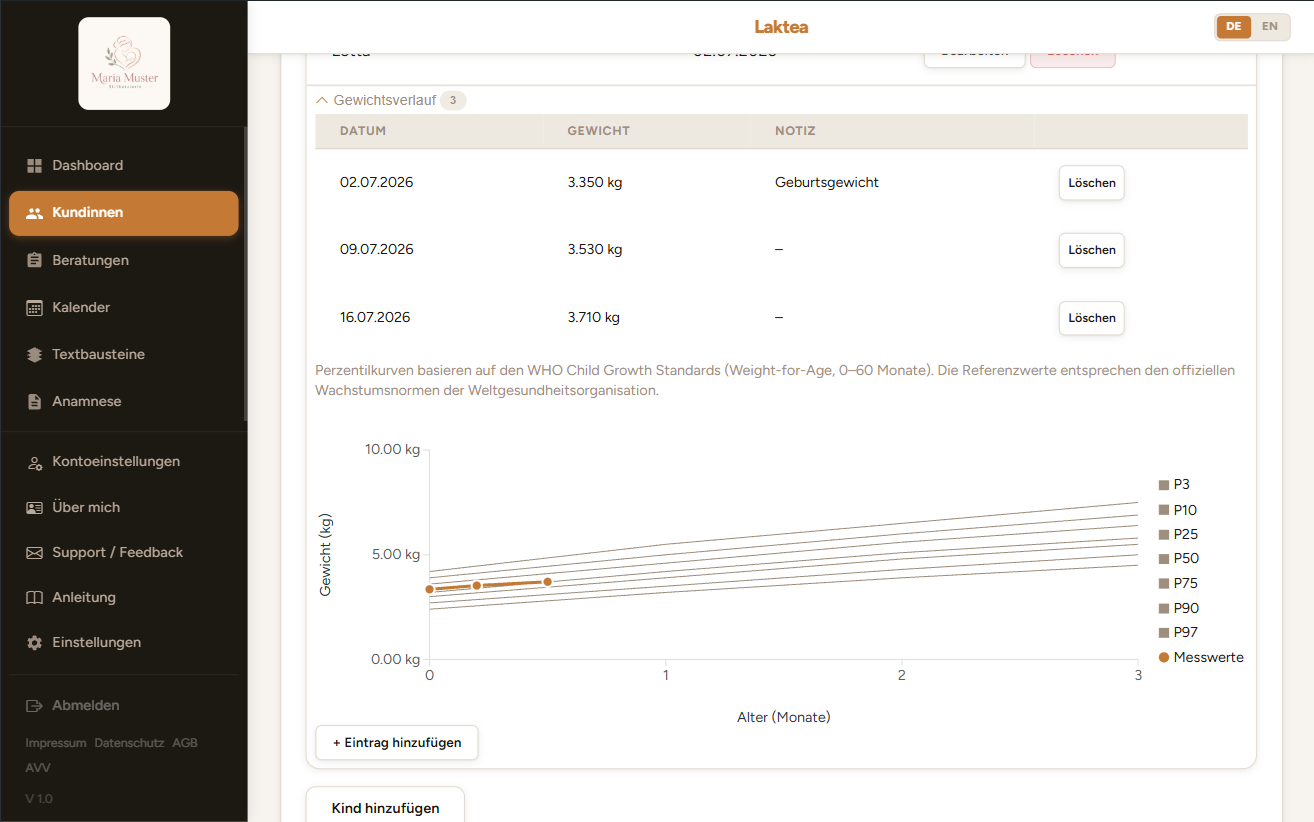Open the Impressum link
This screenshot has height=822, width=1314.
point(56,743)
